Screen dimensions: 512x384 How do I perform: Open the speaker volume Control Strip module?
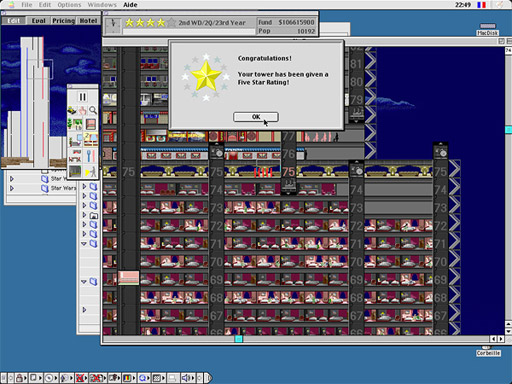coord(188,378)
